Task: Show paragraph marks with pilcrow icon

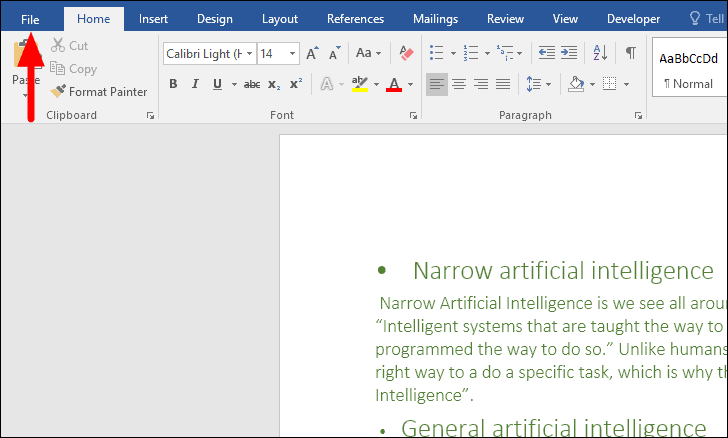Action: pos(630,53)
